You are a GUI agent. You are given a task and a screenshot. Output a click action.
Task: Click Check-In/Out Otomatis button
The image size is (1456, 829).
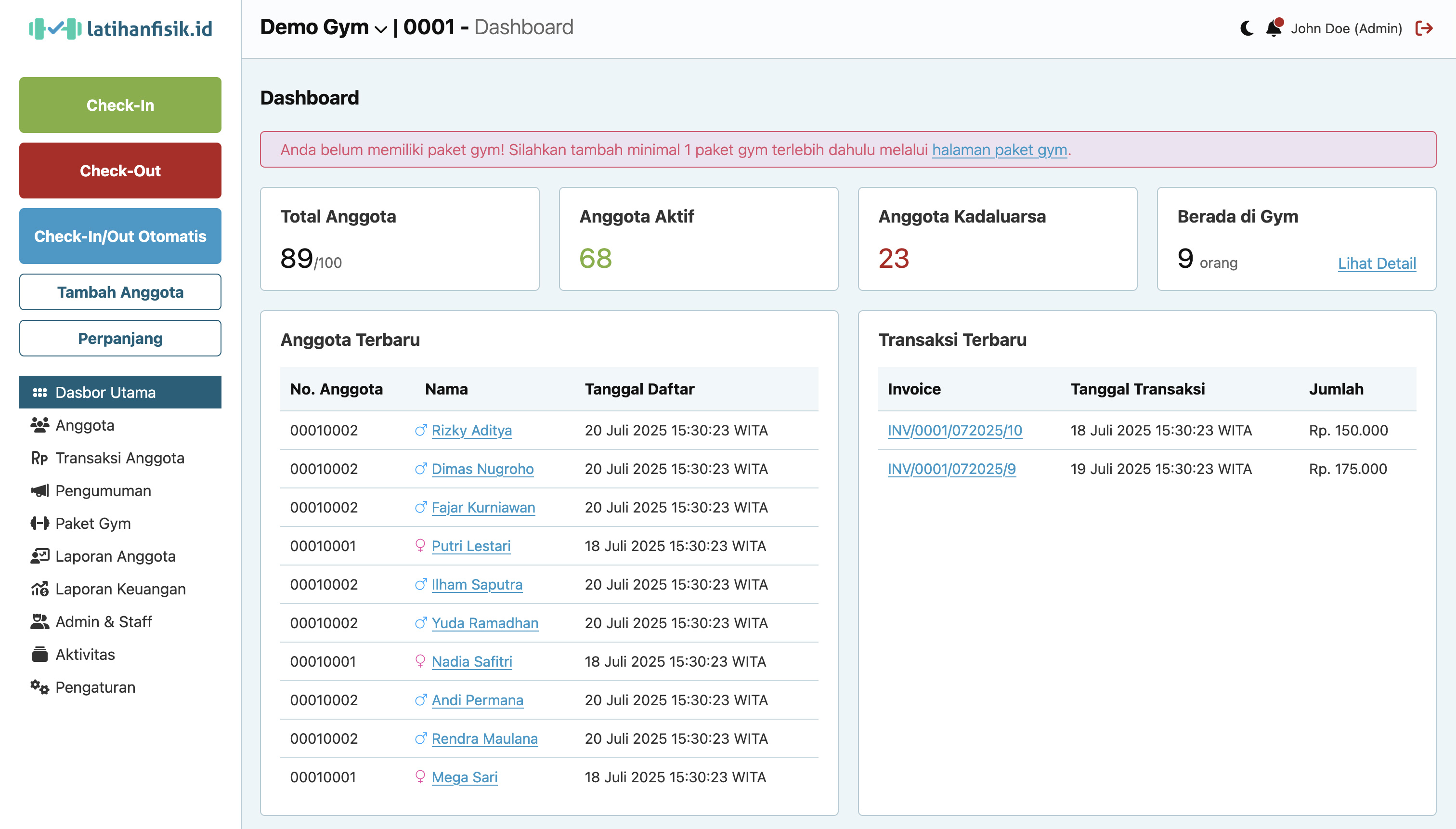tap(120, 236)
